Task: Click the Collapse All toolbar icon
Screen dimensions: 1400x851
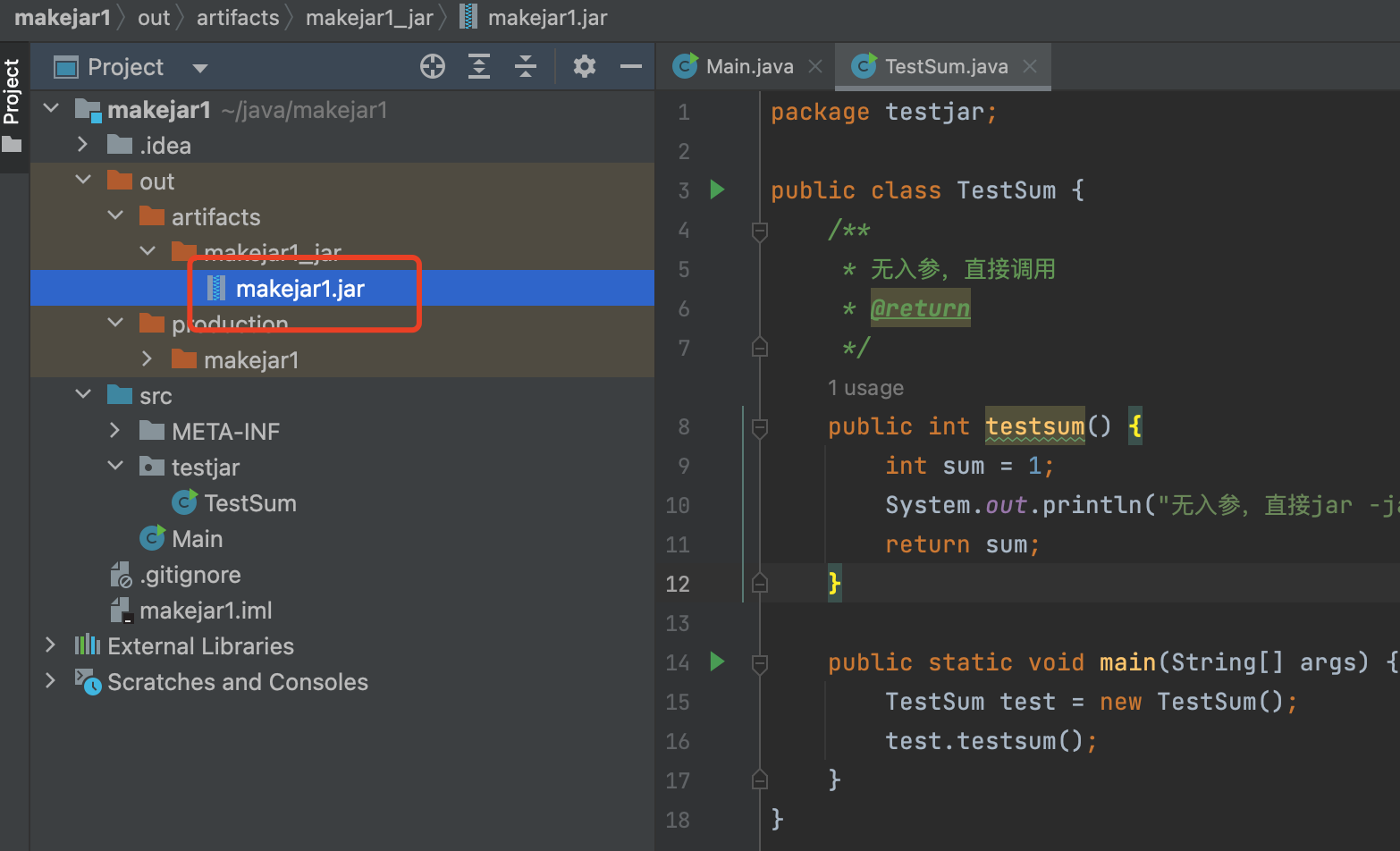Action: coord(526,66)
